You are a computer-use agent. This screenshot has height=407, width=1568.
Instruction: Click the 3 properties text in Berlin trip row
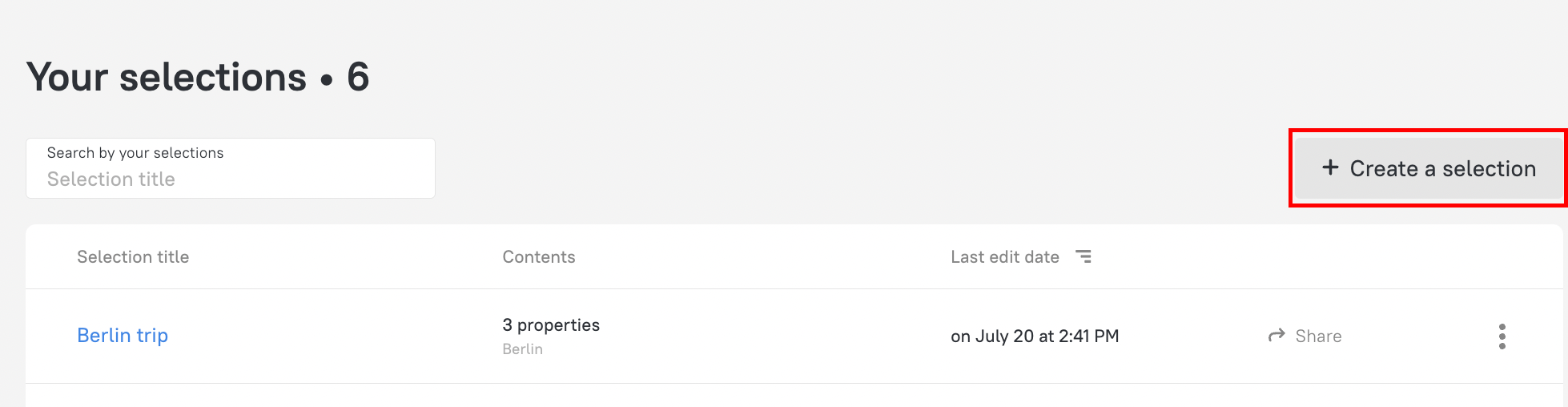click(551, 325)
